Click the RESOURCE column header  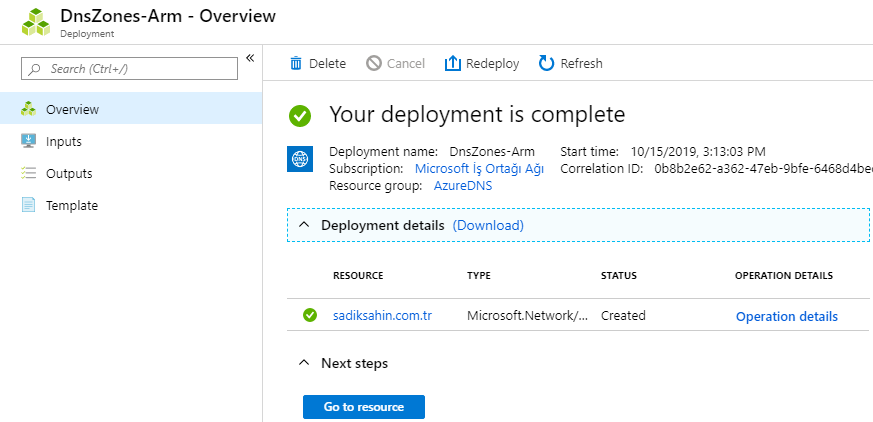point(358,276)
